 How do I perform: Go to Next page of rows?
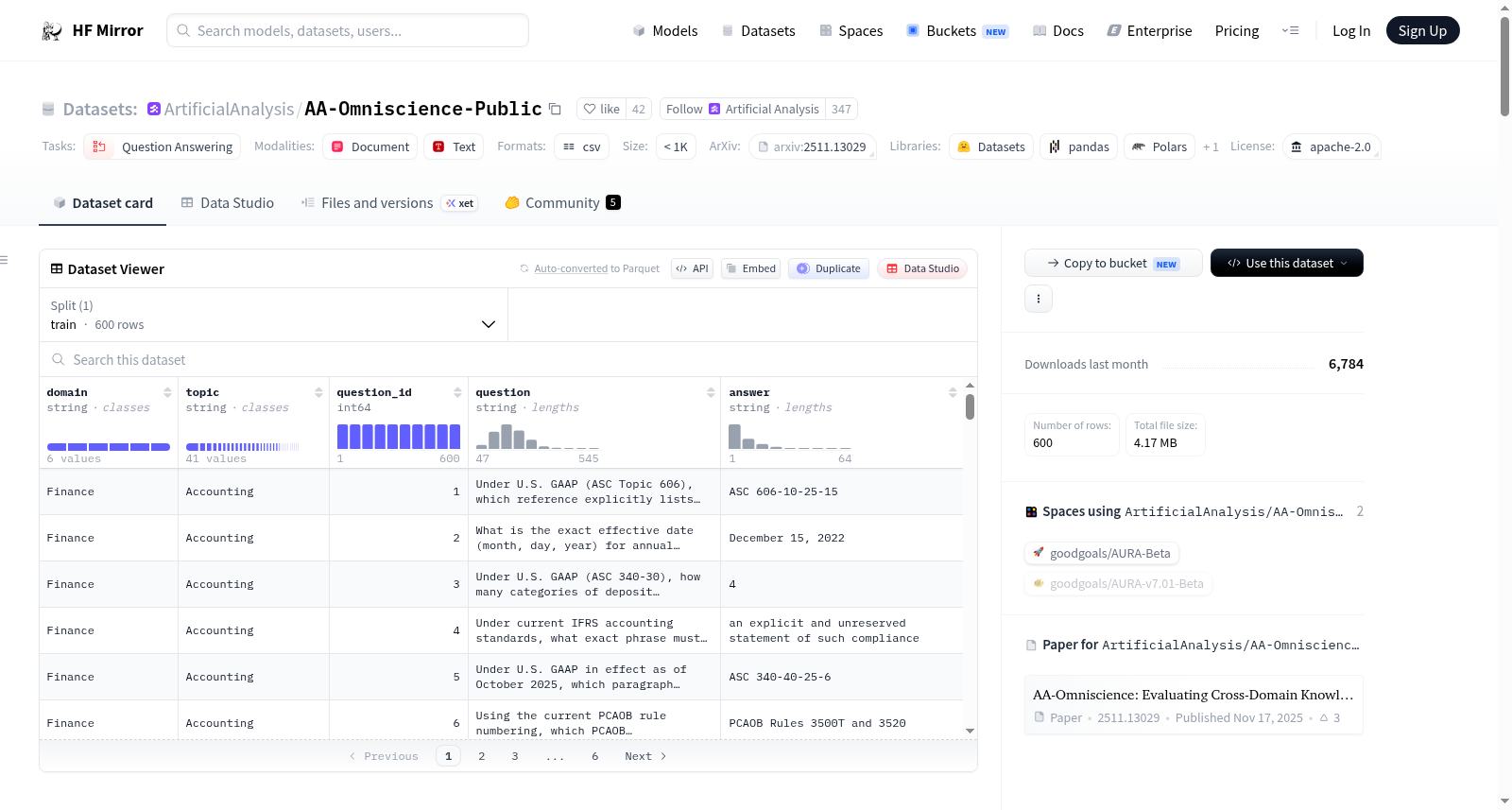pyautogui.click(x=645, y=756)
